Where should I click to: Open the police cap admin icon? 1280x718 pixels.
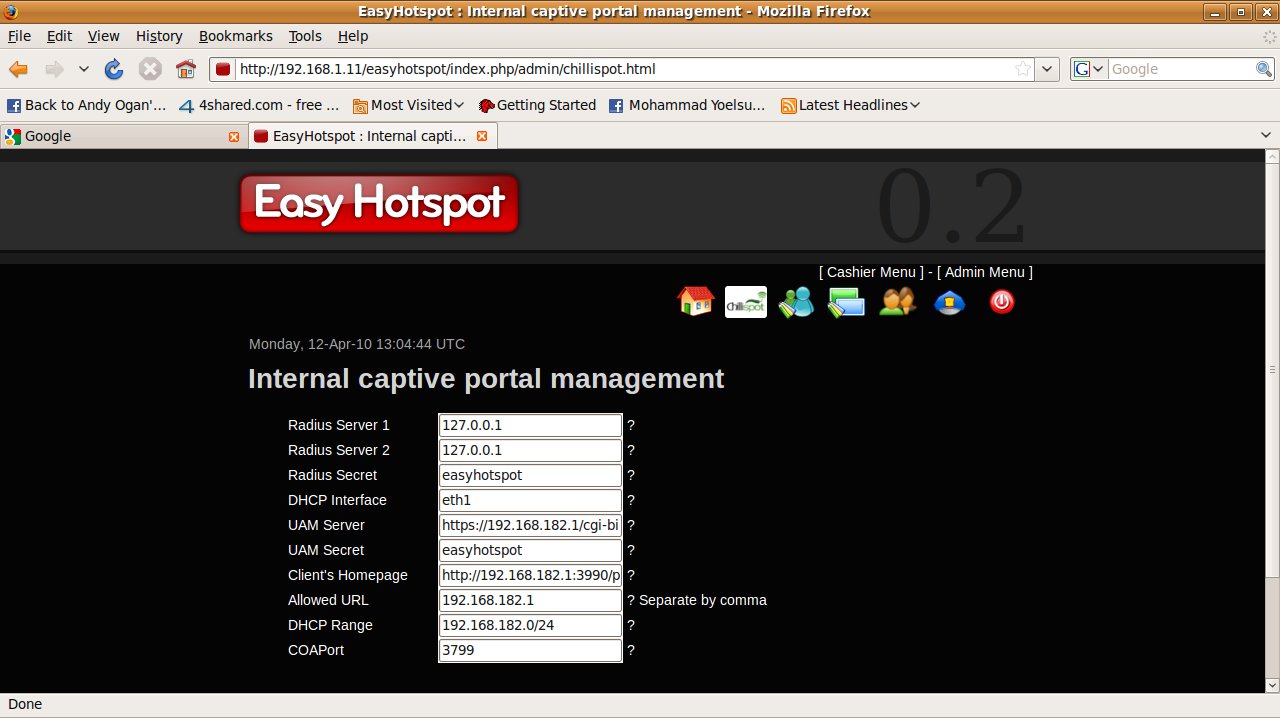tap(949, 302)
